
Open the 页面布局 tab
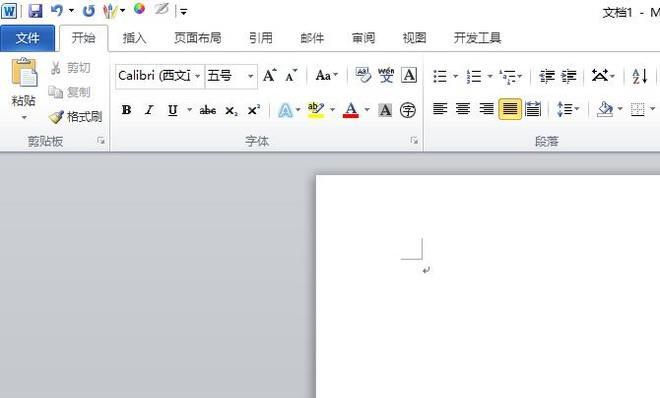(198, 38)
